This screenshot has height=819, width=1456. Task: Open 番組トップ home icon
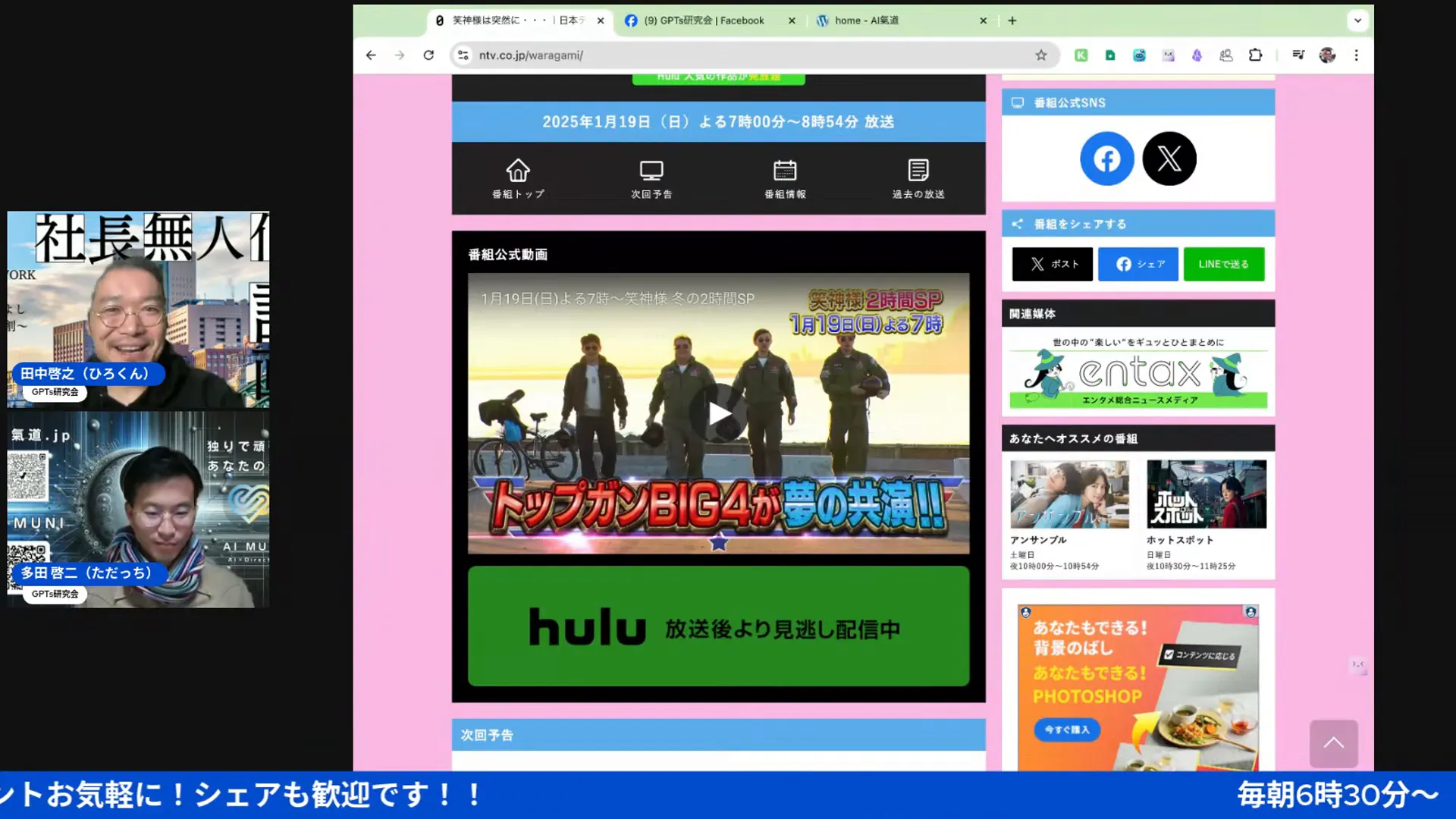coord(518,178)
